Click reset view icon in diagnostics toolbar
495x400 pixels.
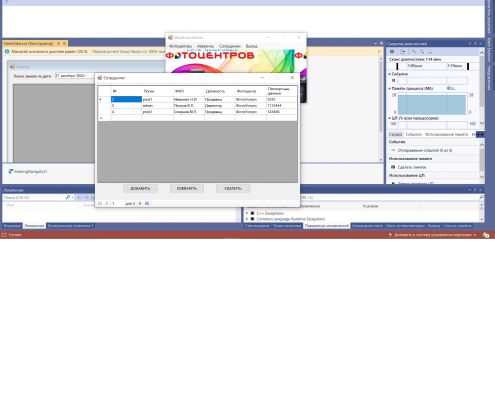point(430,52)
